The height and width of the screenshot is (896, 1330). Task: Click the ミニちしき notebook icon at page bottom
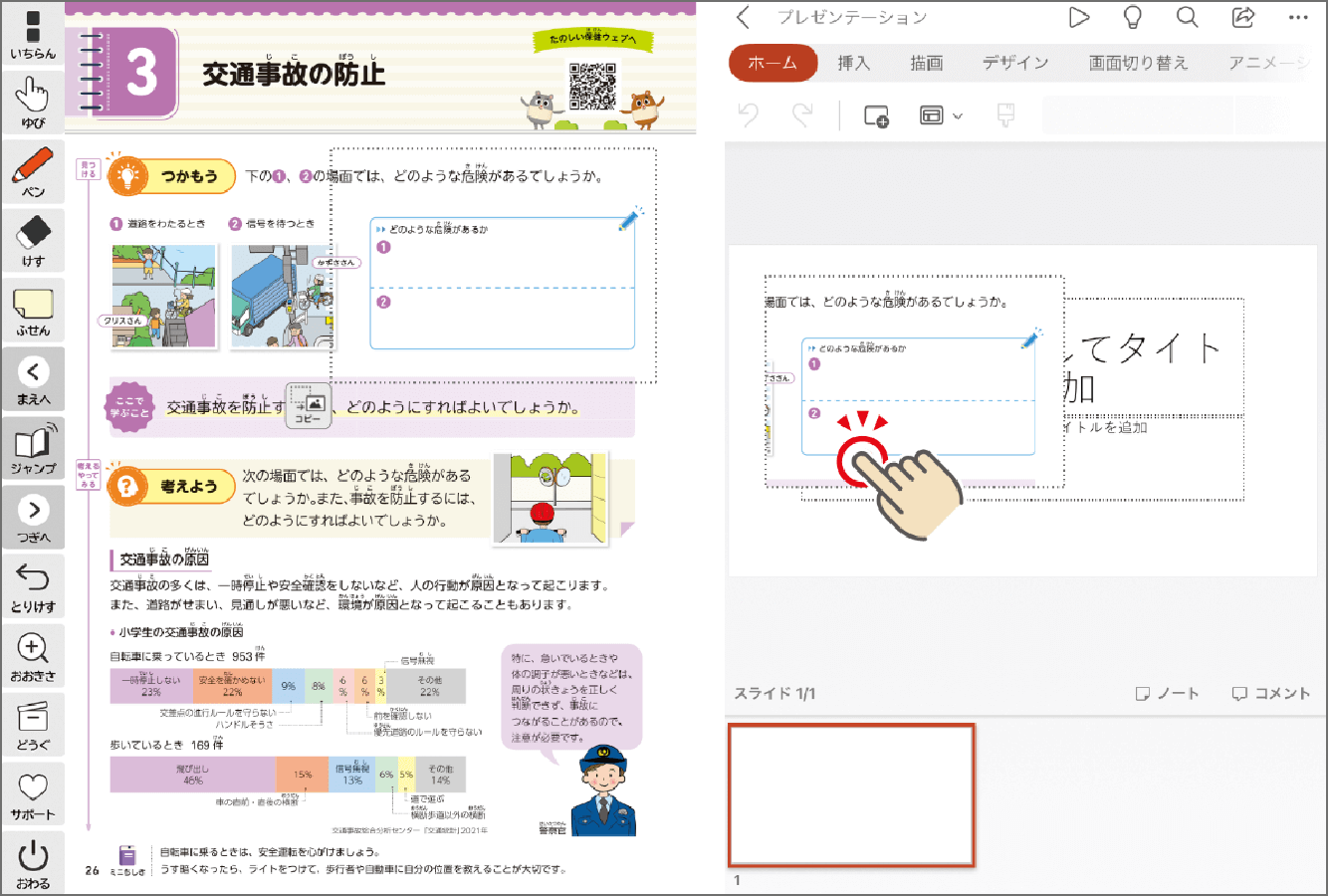tap(127, 856)
